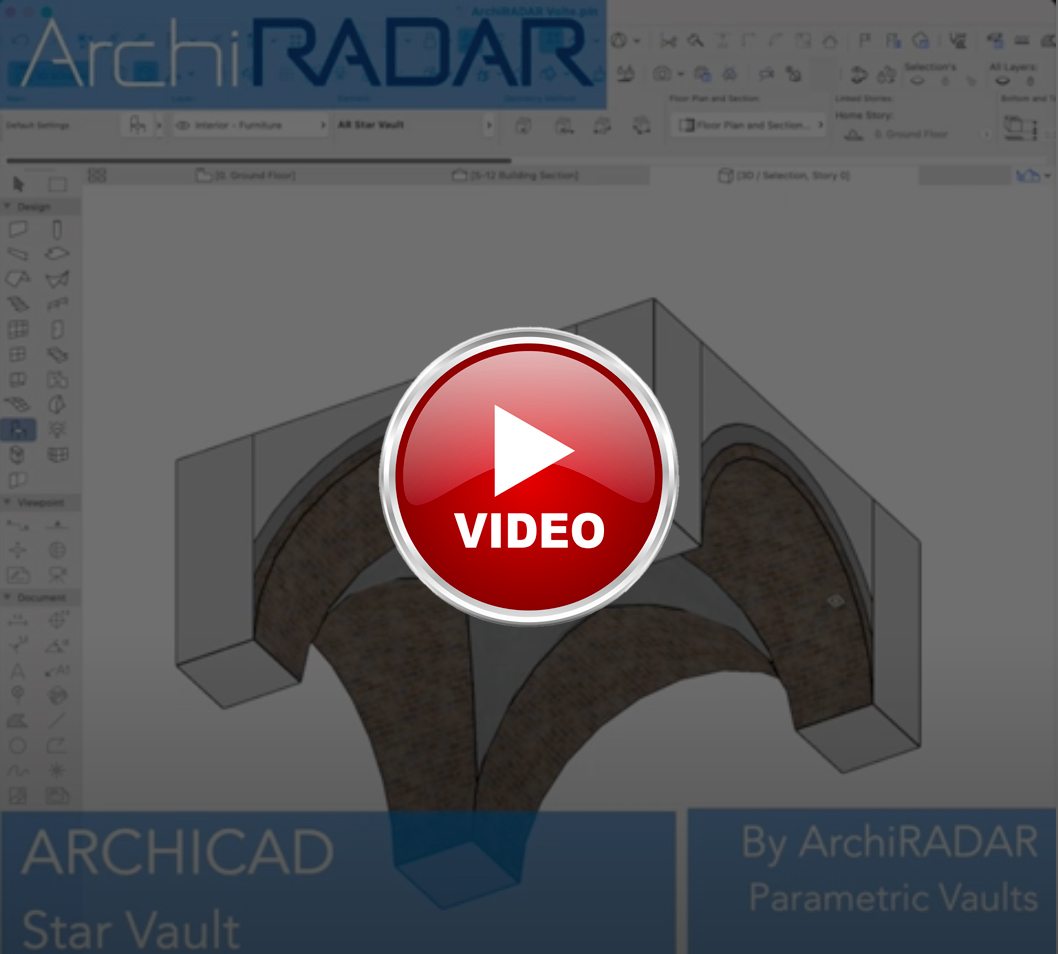1058x954 pixels.
Task: Play the Star Vault video
Action: pos(529,475)
